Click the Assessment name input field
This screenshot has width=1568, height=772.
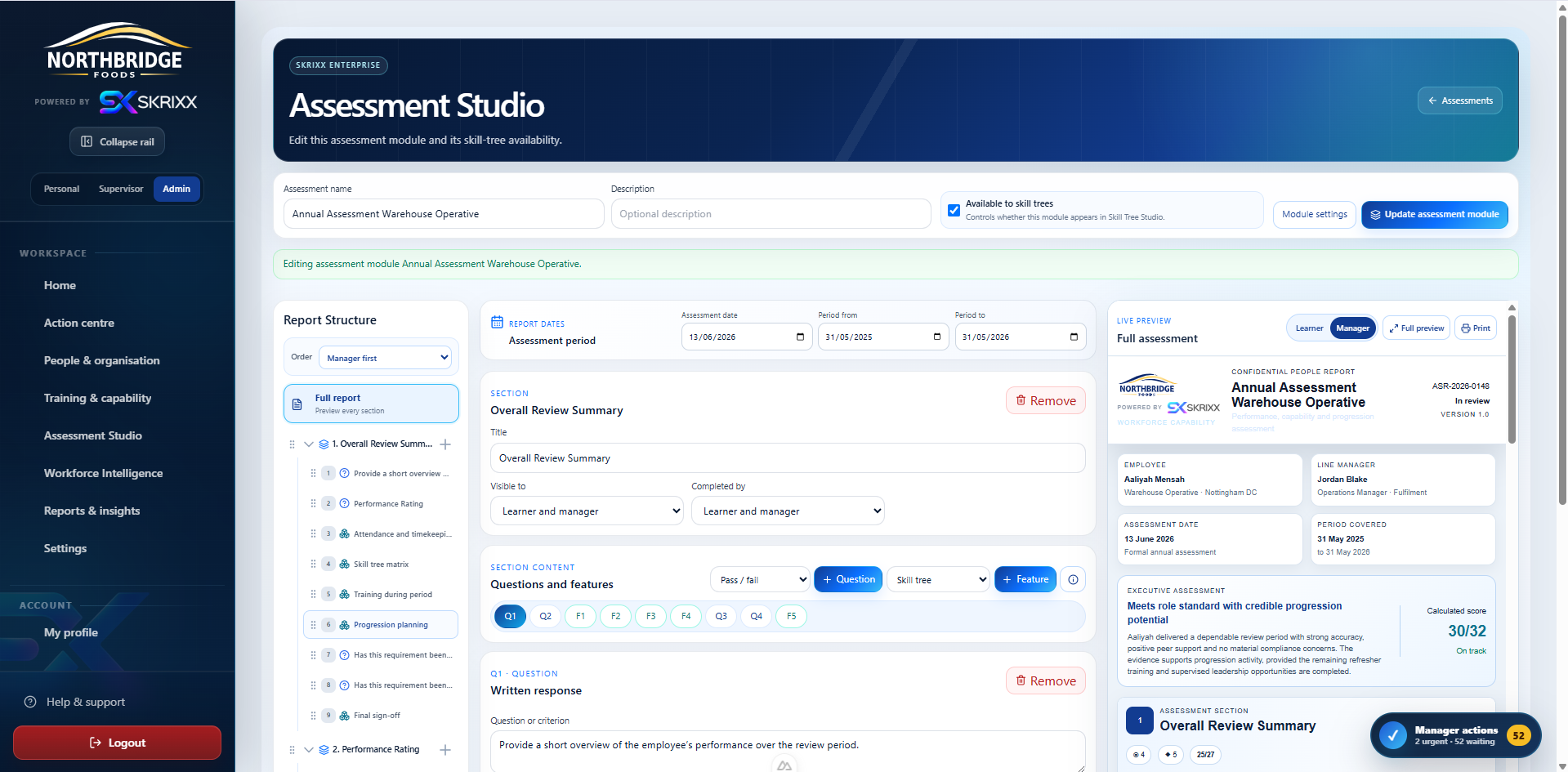444,214
